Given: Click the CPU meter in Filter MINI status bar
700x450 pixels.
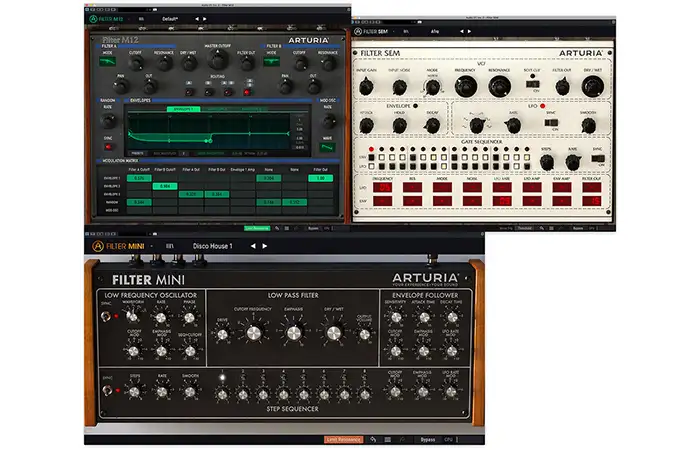Looking at the screenshot, I should pyautogui.click(x=449, y=440).
